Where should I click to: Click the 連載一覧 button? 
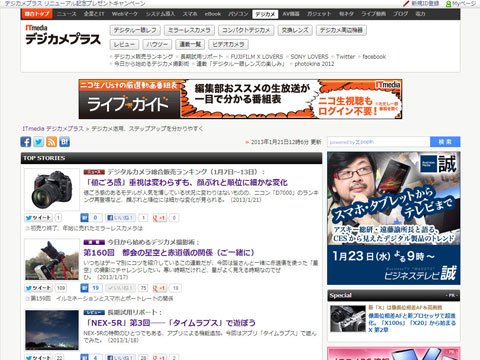pyautogui.click(x=190, y=44)
